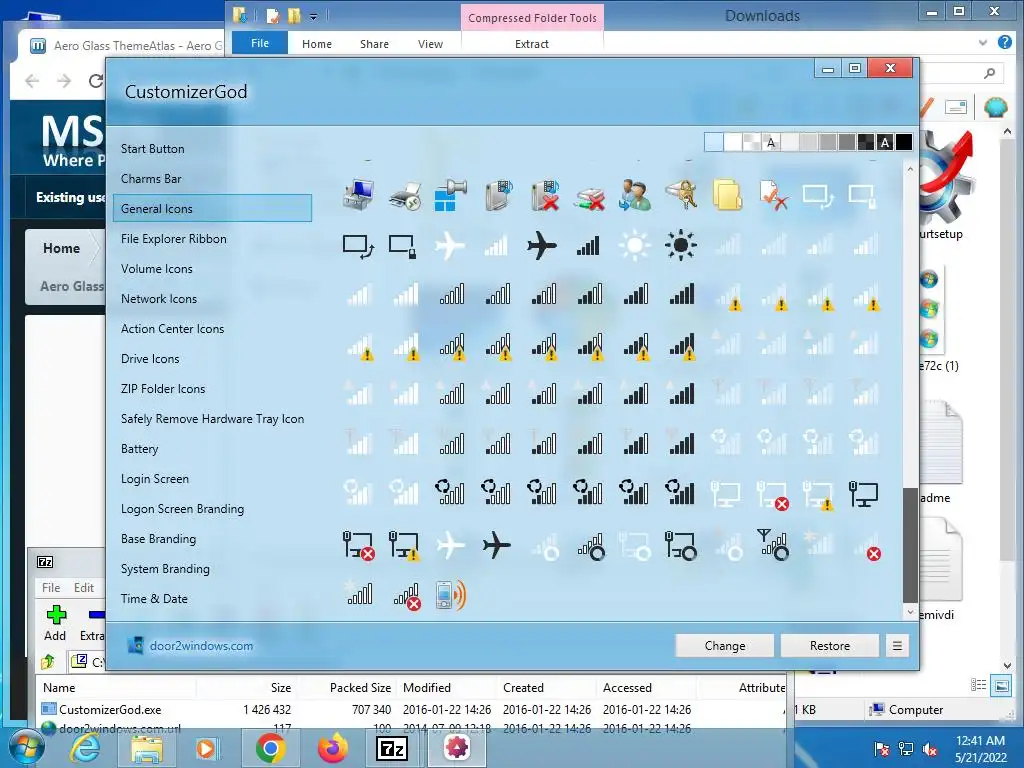Select the black rotation lock icon
The width and height of the screenshot is (1024, 768).
click(403, 246)
